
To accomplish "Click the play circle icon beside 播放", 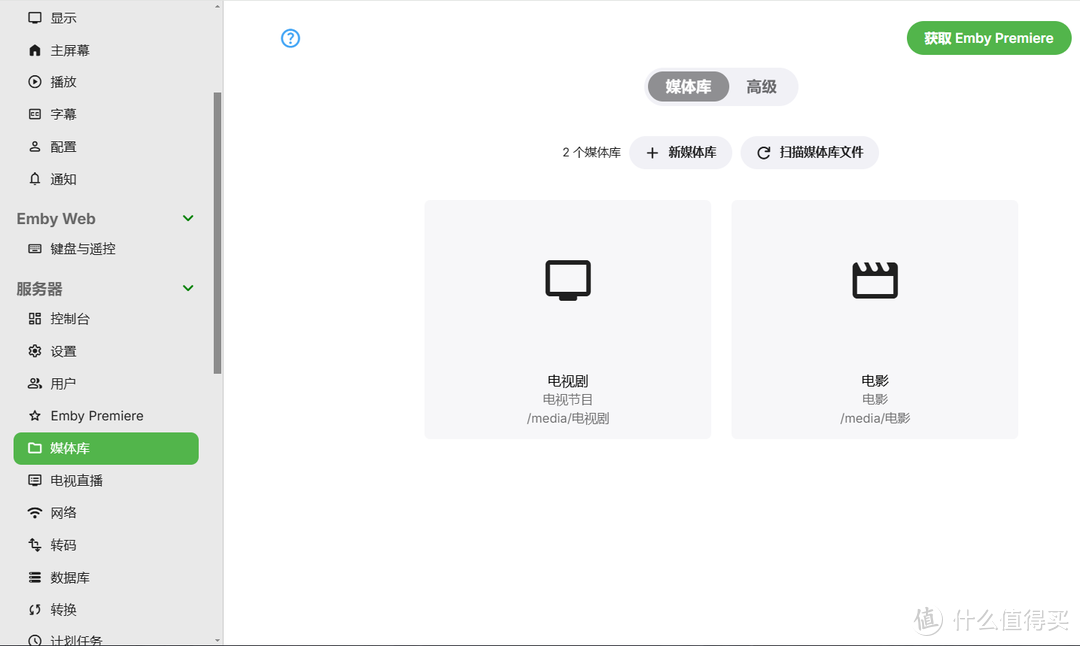I will pyautogui.click(x=34, y=82).
